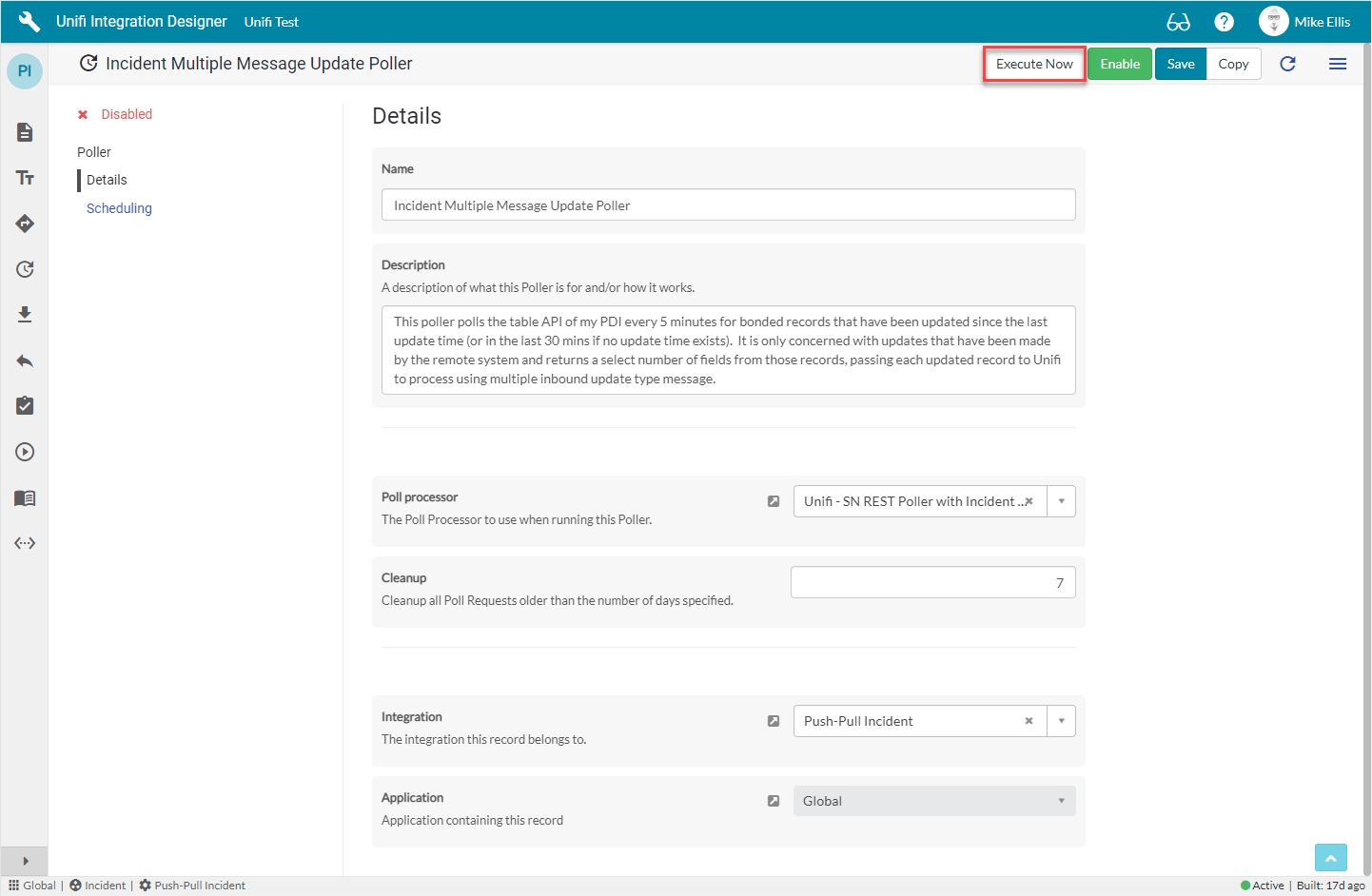Expand the Poll processor dropdown arrow

1061,501
